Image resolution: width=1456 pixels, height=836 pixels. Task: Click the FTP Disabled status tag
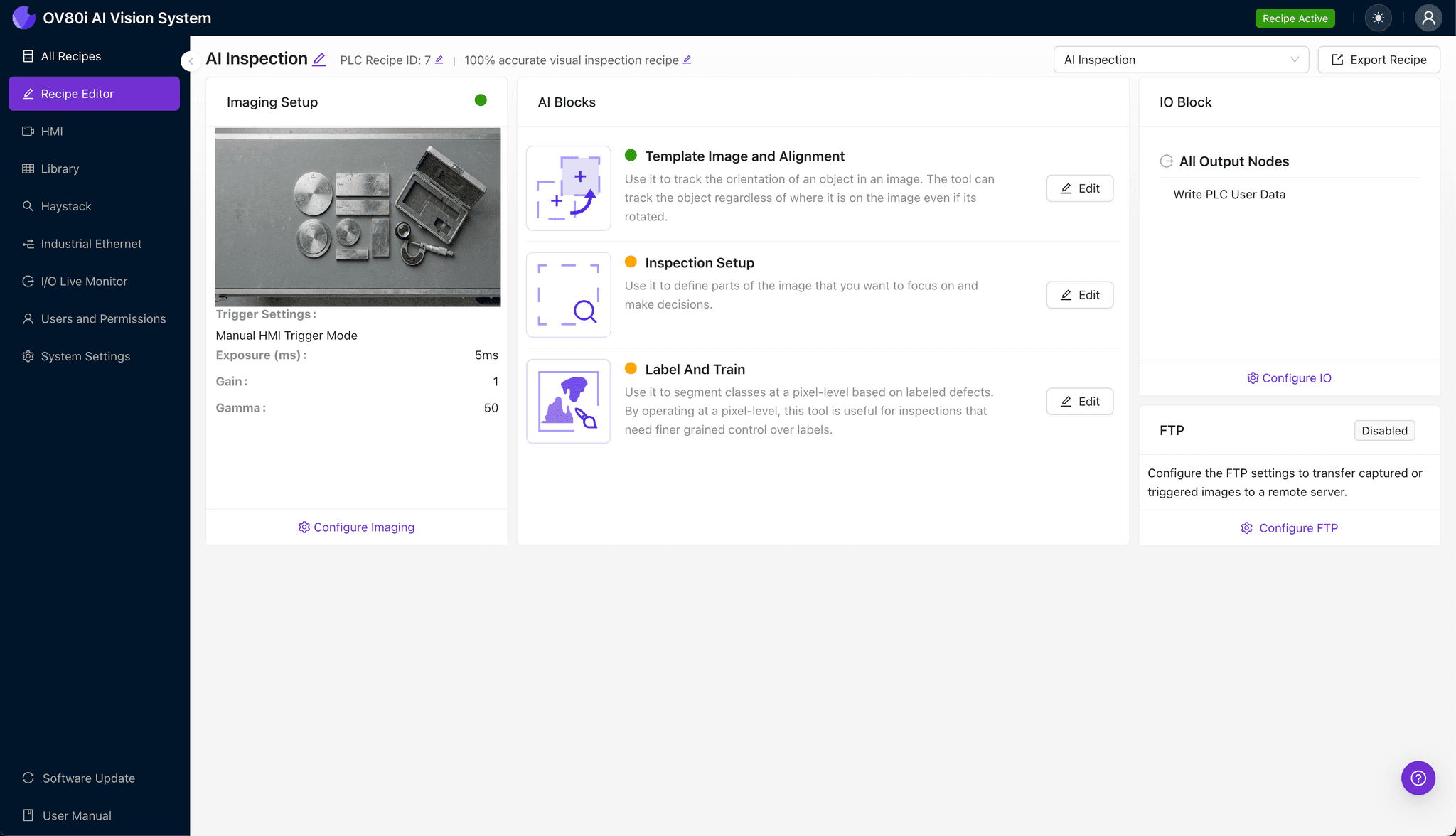point(1384,431)
